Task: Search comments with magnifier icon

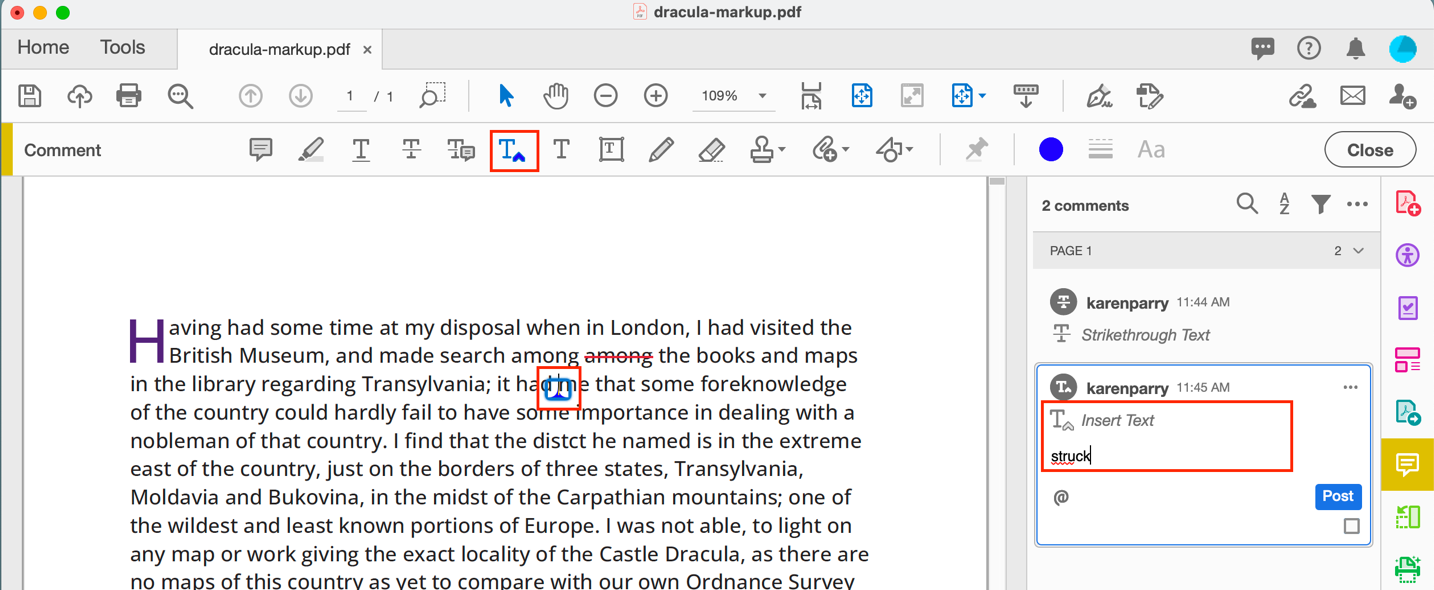Action: pyautogui.click(x=1247, y=205)
